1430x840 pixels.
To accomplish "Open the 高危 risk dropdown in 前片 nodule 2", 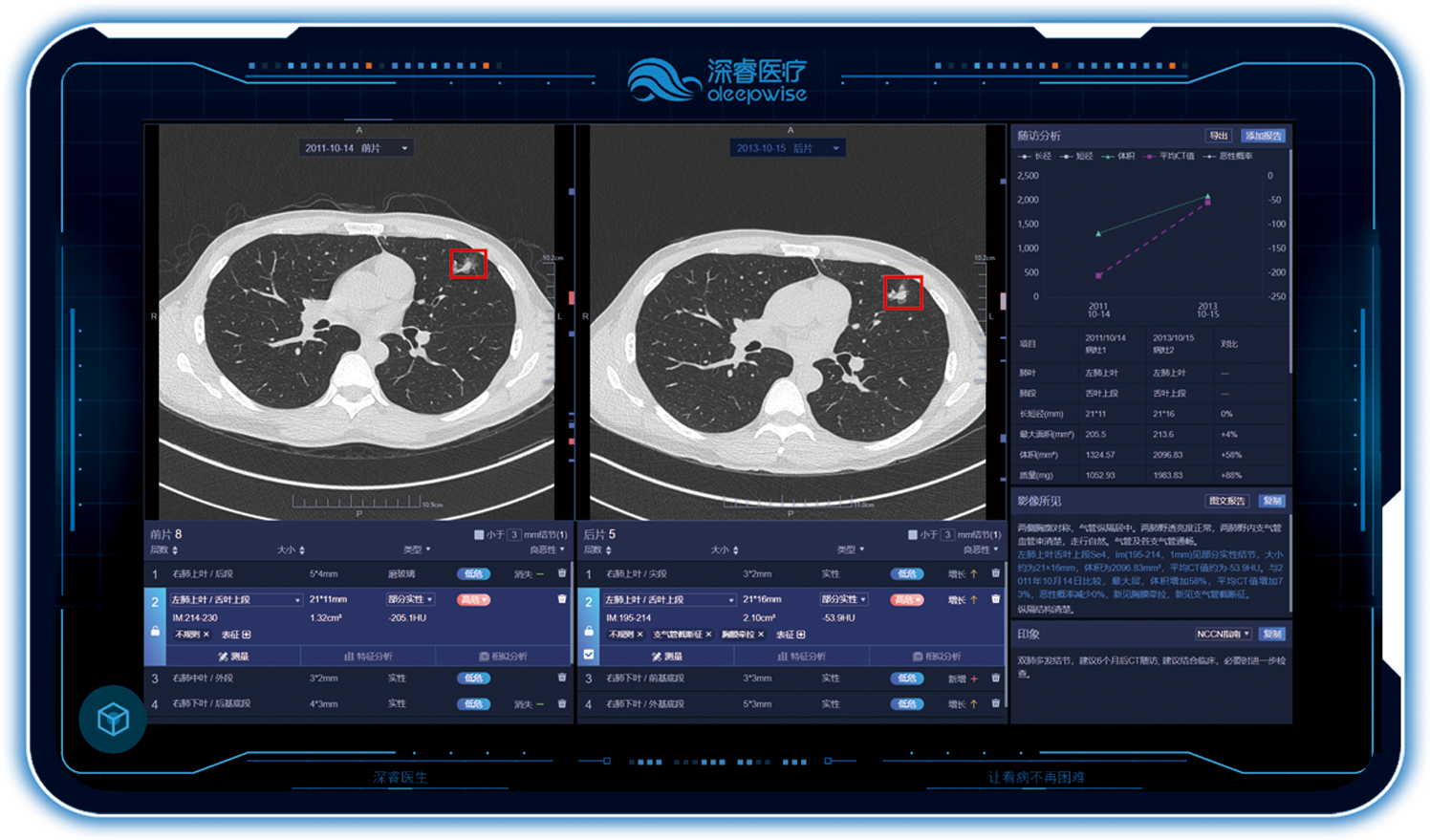I will click(473, 599).
